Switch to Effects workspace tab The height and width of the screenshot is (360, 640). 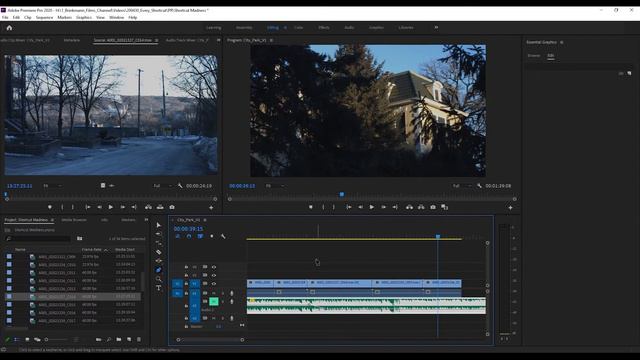324,27
